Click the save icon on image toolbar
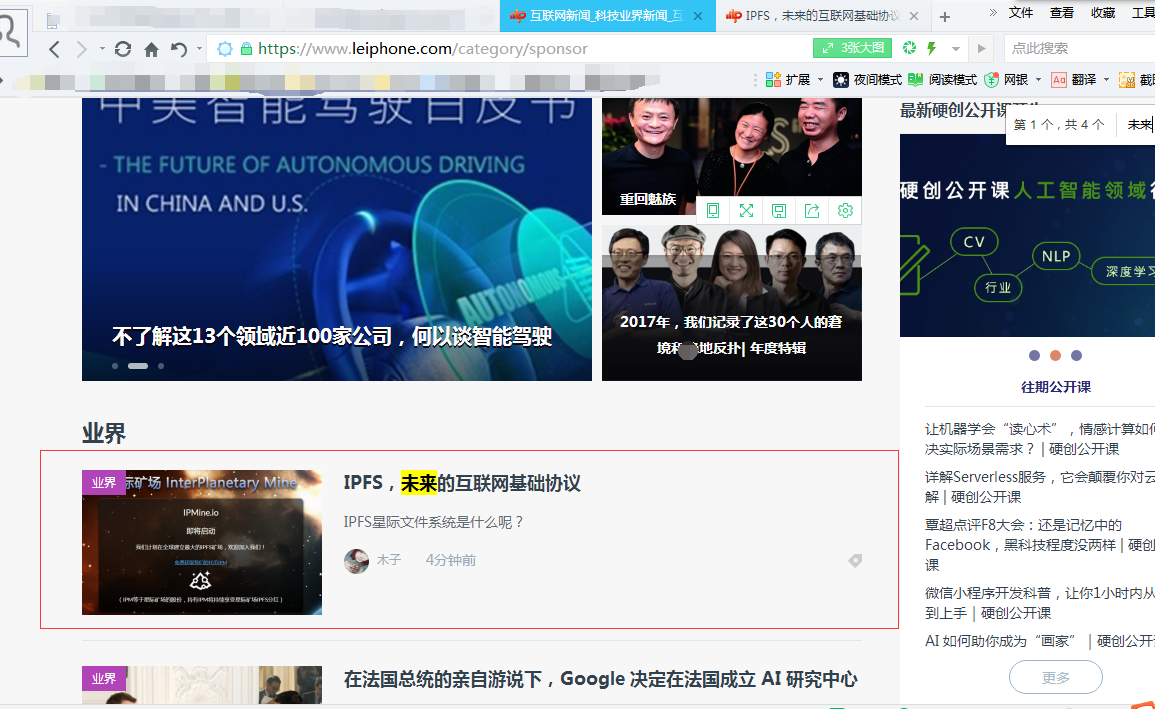The width and height of the screenshot is (1155, 709). [779, 210]
